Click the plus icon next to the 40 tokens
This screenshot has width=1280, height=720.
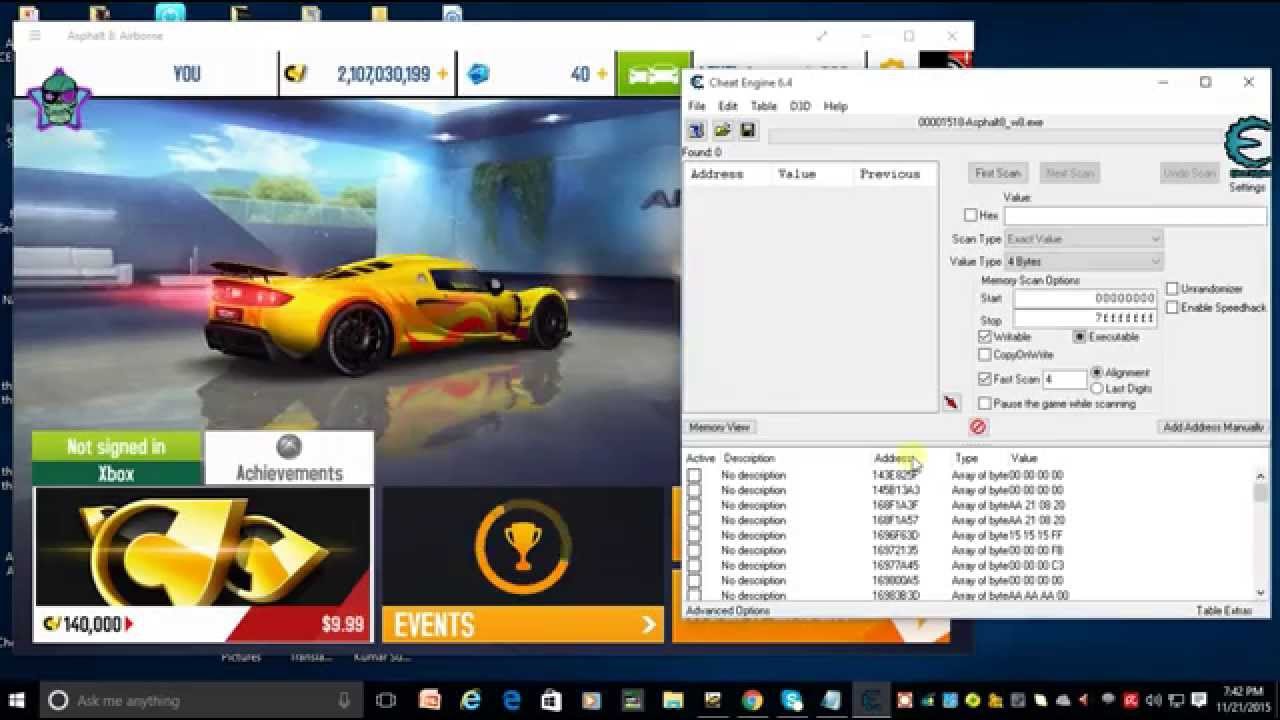click(x=602, y=74)
